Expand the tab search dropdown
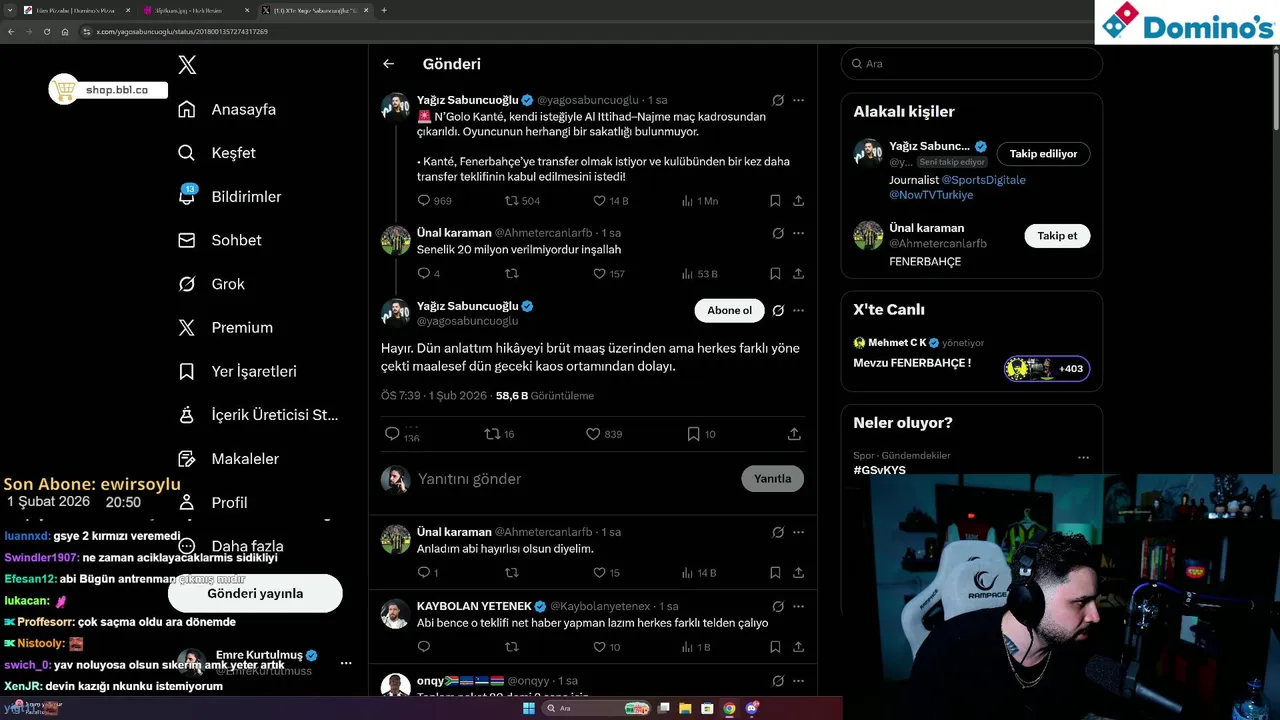Viewport: 1280px width, 720px height. point(8,10)
